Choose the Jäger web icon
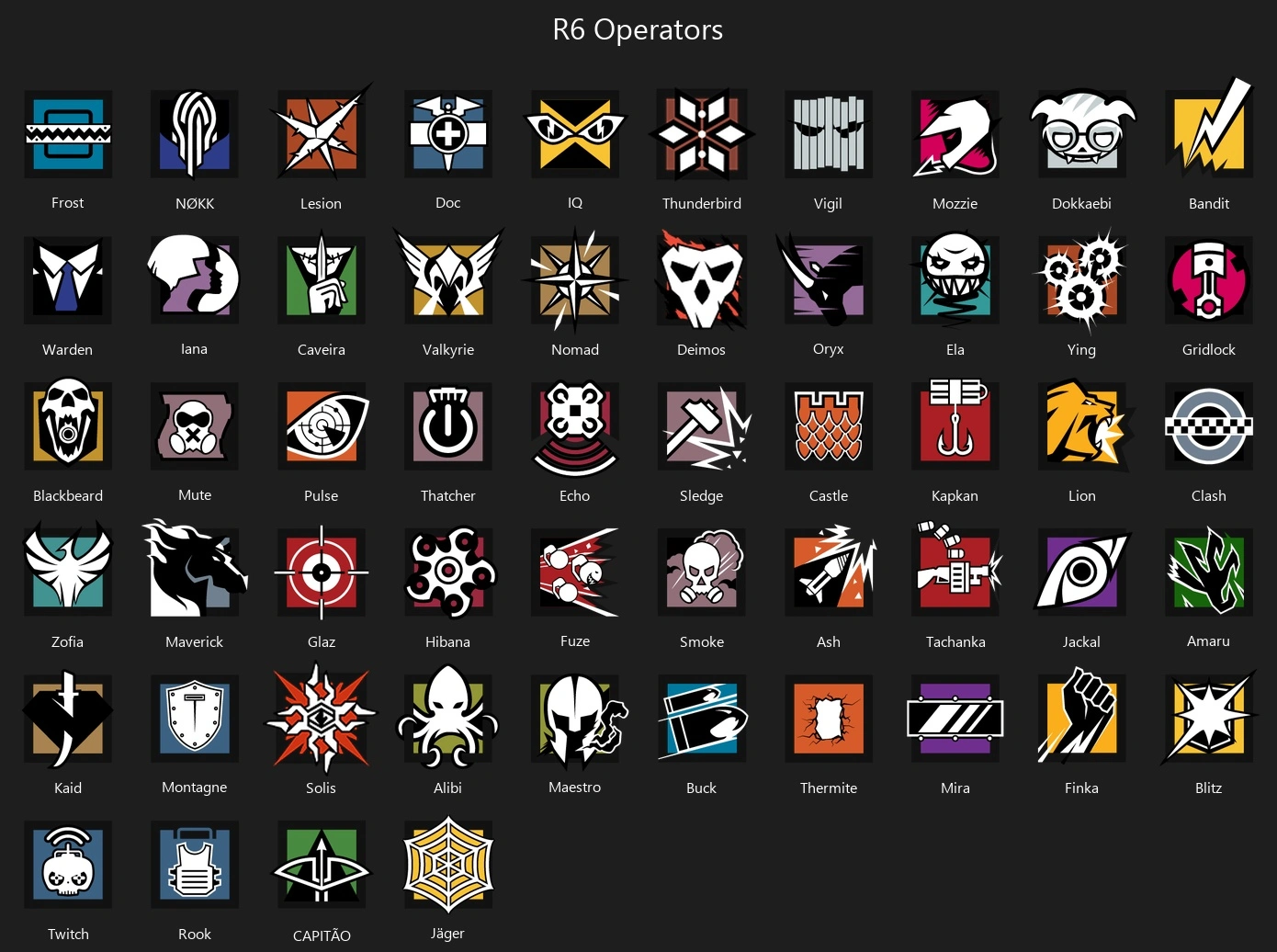1277x952 pixels. coord(448,865)
